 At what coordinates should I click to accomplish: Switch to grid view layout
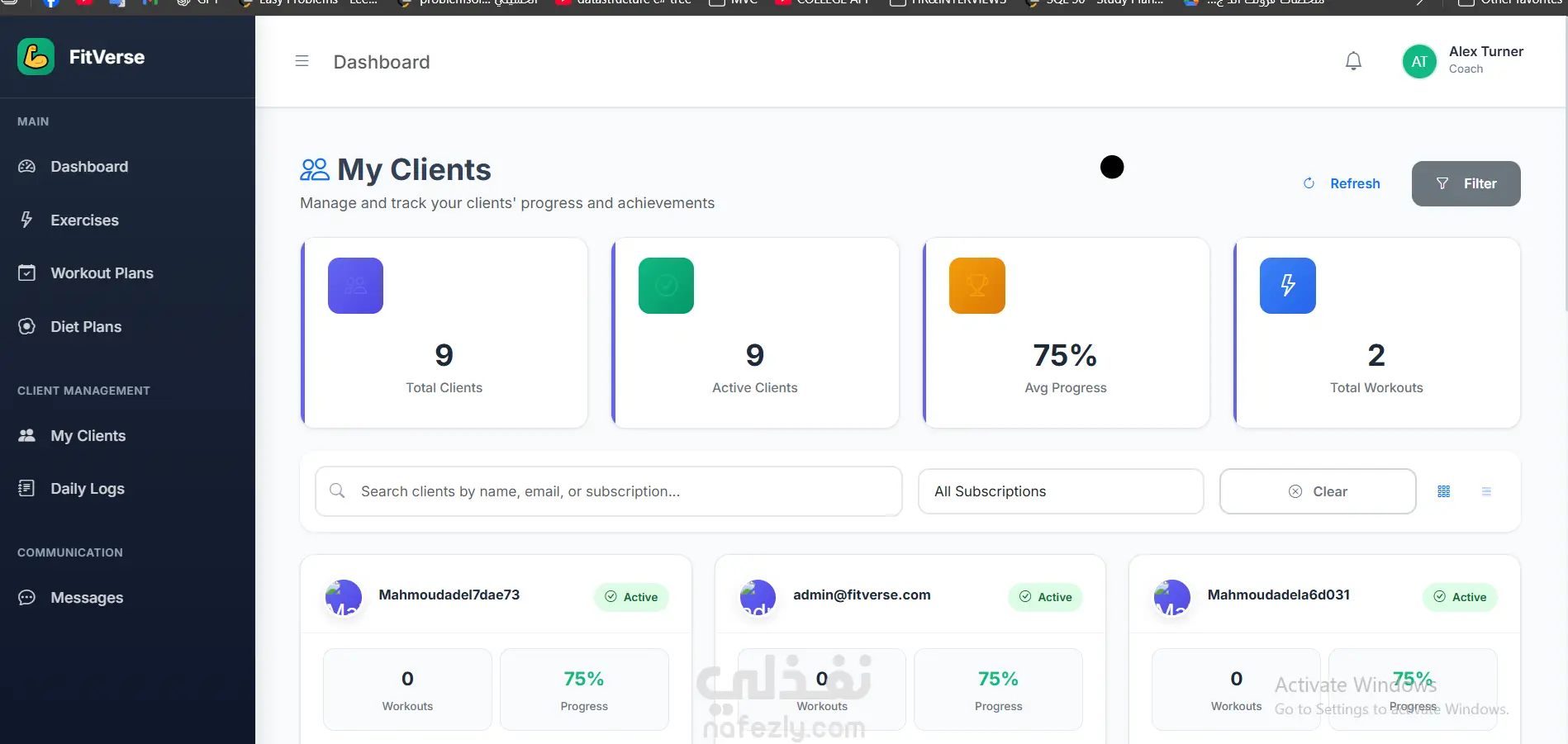pyautogui.click(x=1444, y=491)
